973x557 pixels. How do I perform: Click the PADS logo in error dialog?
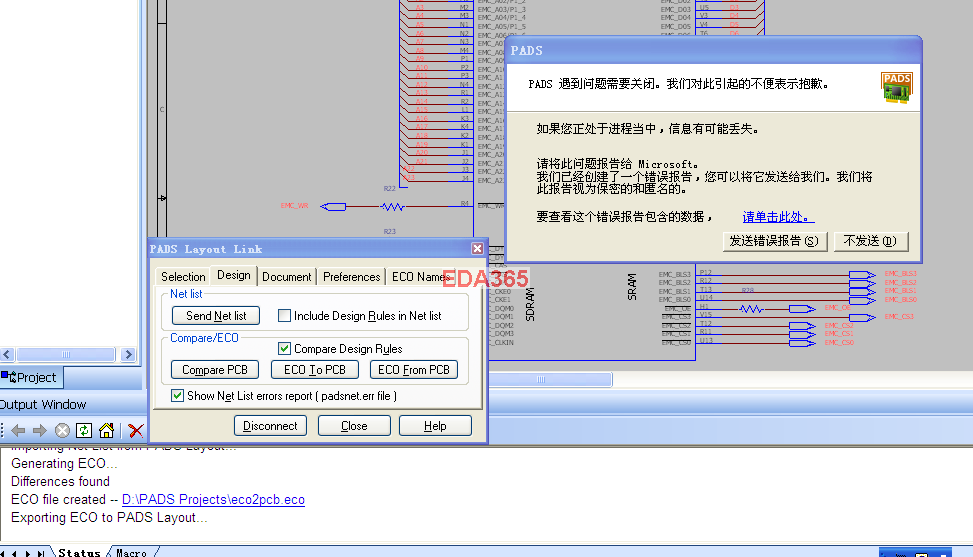pos(896,87)
